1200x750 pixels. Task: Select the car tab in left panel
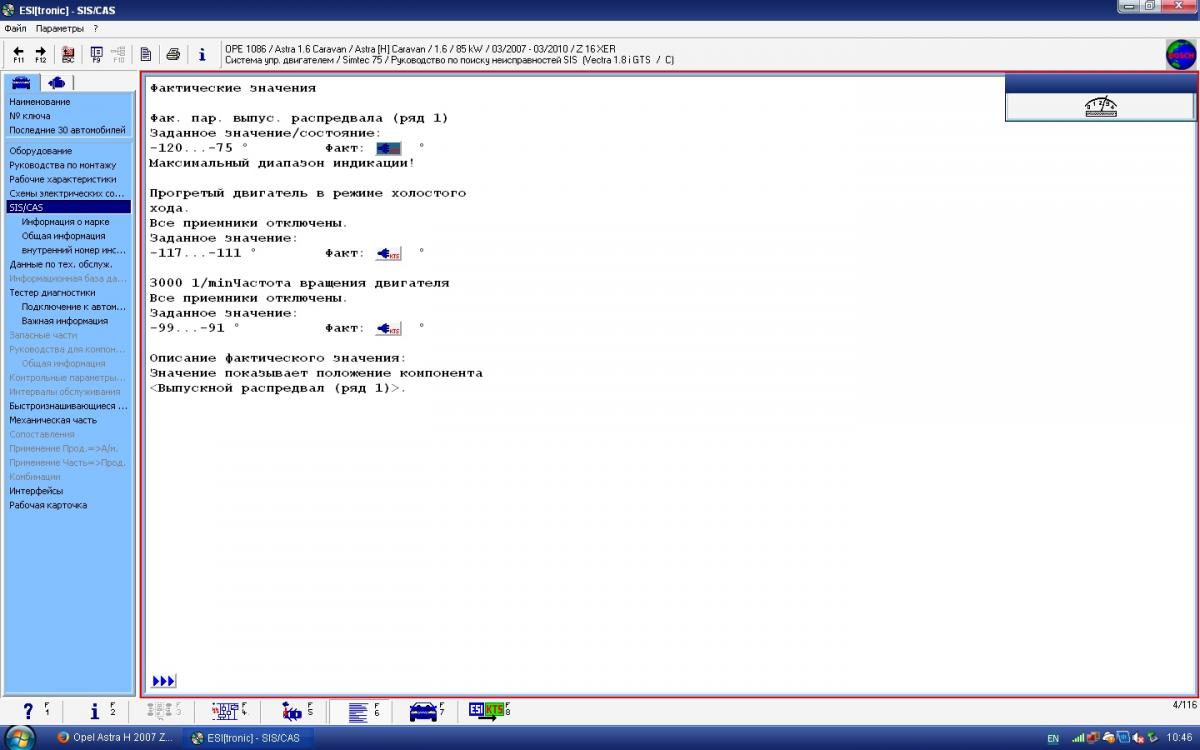[21, 82]
